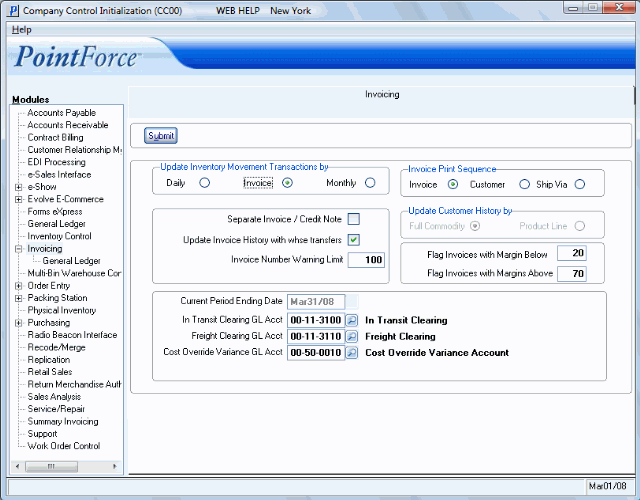The width and height of the screenshot is (640, 500).
Task: Open WEB HELP in the title bar
Action: (x=238, y=11)
